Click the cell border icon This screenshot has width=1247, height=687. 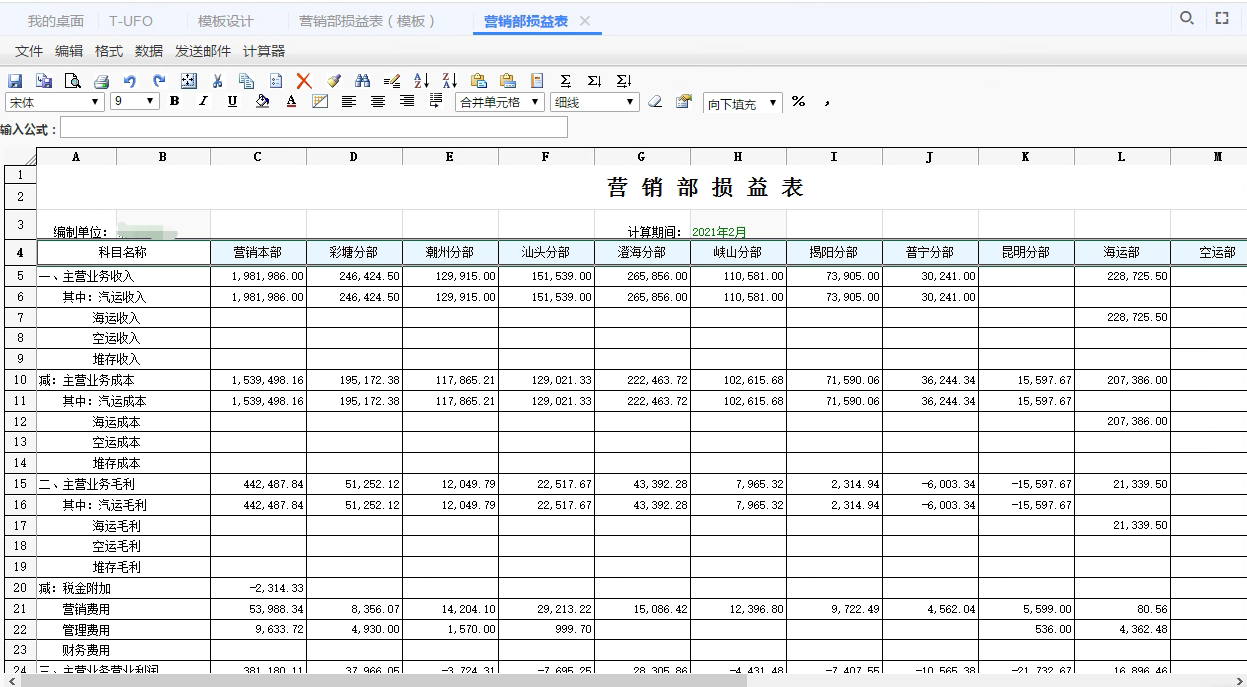click(x=320, y=101)
